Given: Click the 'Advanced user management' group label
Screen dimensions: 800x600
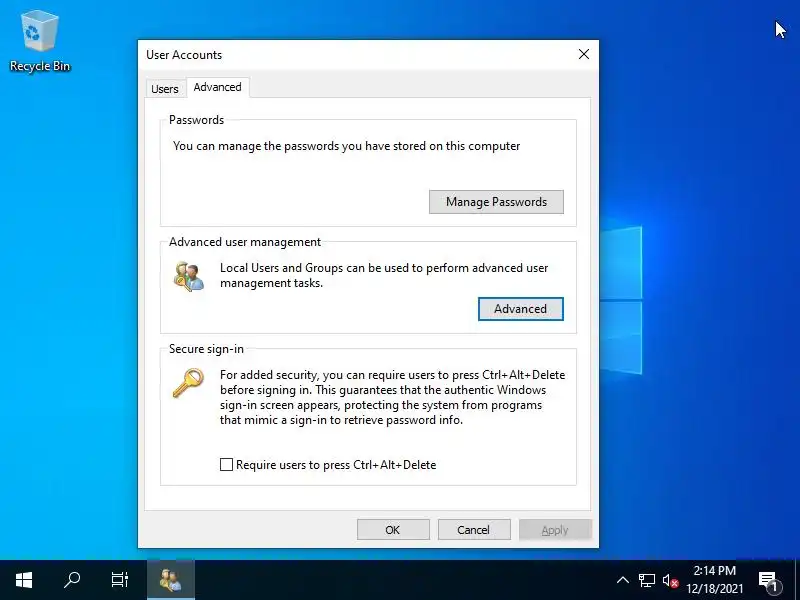Looking at the screenshot, I should (245, 242).
